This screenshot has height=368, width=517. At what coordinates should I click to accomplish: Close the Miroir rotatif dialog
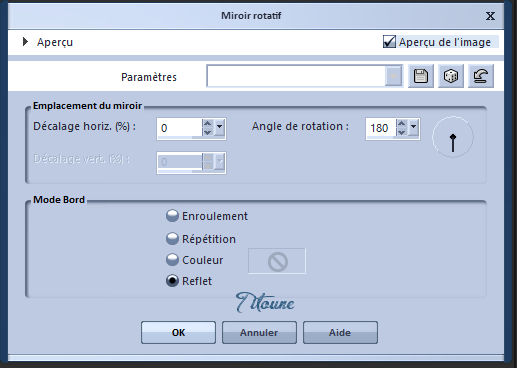[490, 16]
